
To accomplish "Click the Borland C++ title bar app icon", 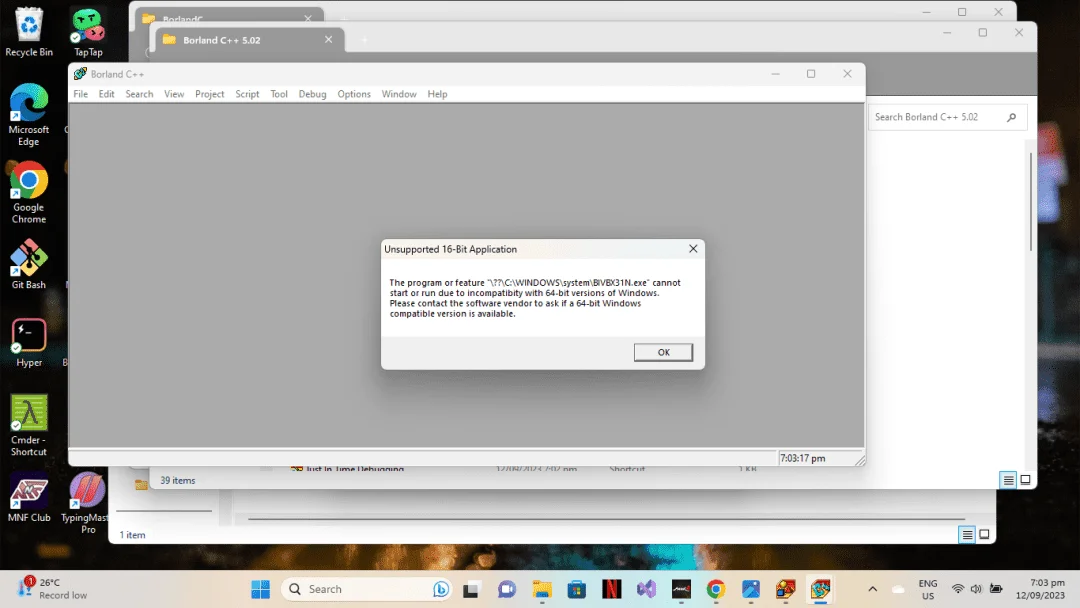I will pos(80,74).
